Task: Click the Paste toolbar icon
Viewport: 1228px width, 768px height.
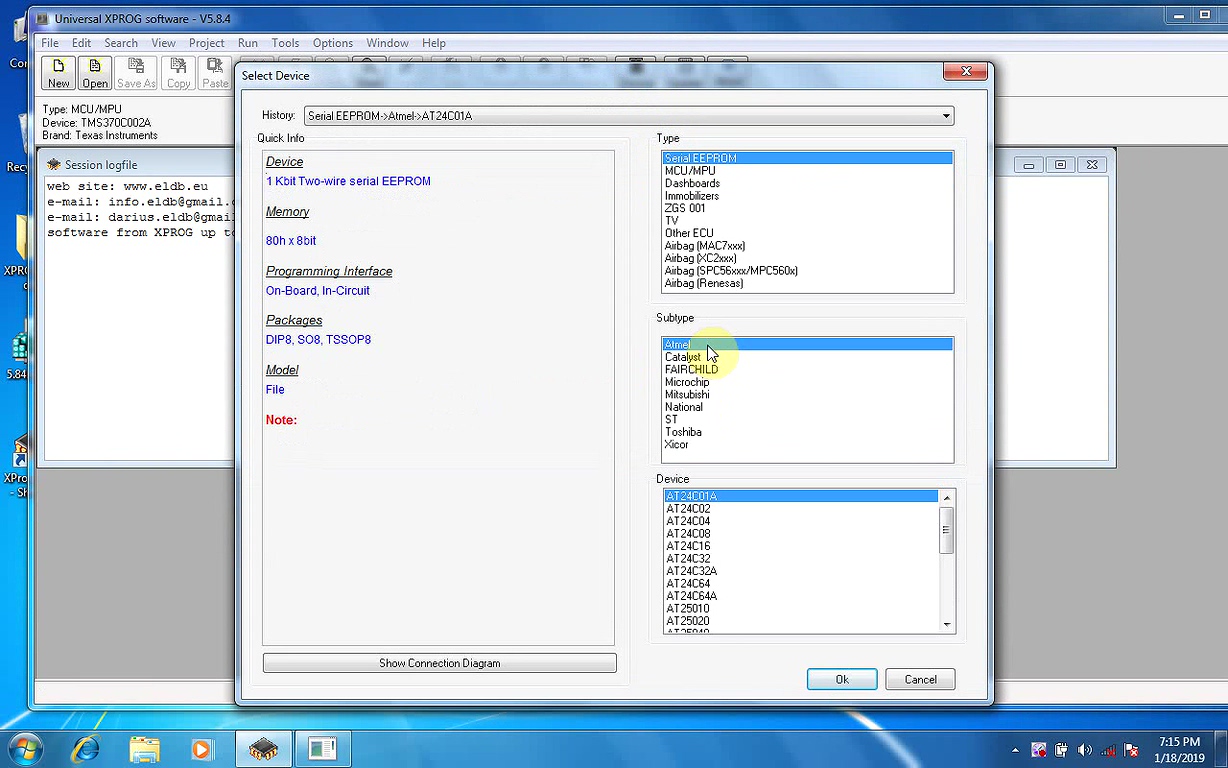Action: point(215,73)
